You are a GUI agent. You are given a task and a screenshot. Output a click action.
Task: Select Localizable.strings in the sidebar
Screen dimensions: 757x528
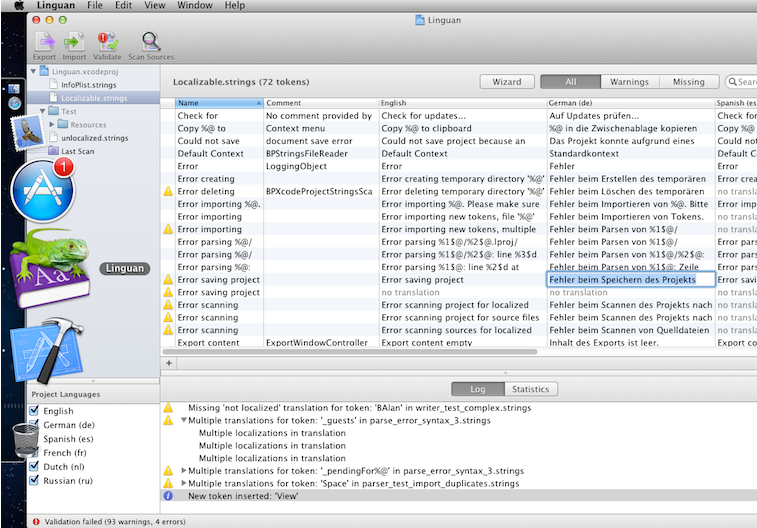click(94, 98)
